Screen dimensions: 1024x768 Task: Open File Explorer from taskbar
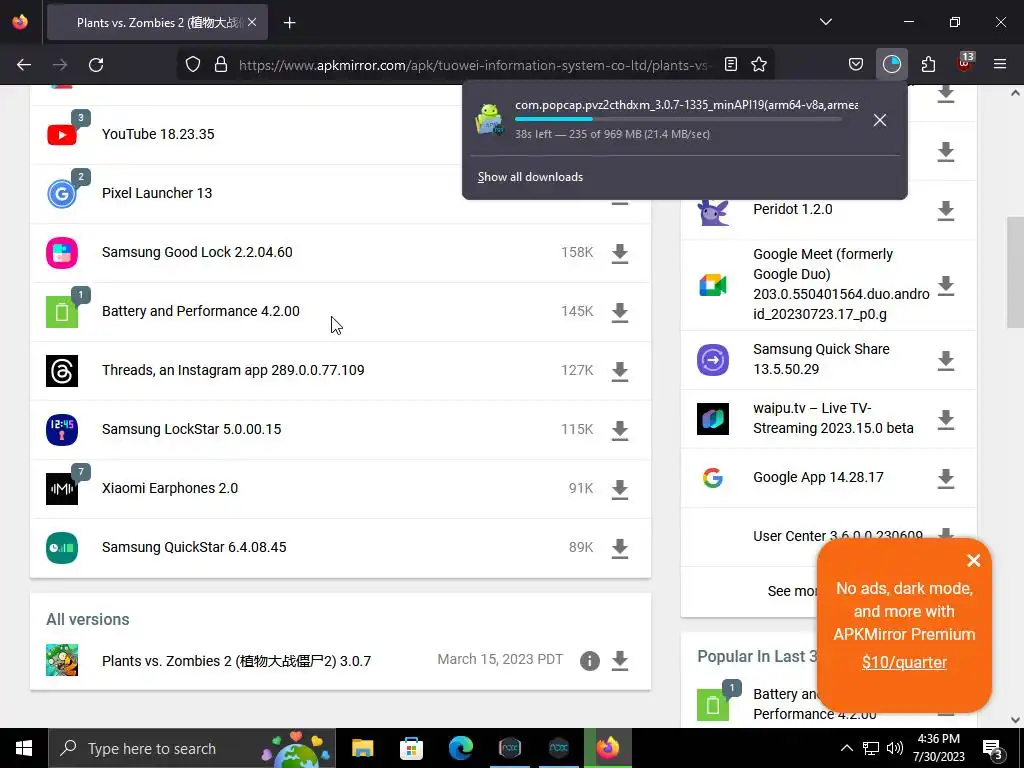coord(362,748)
